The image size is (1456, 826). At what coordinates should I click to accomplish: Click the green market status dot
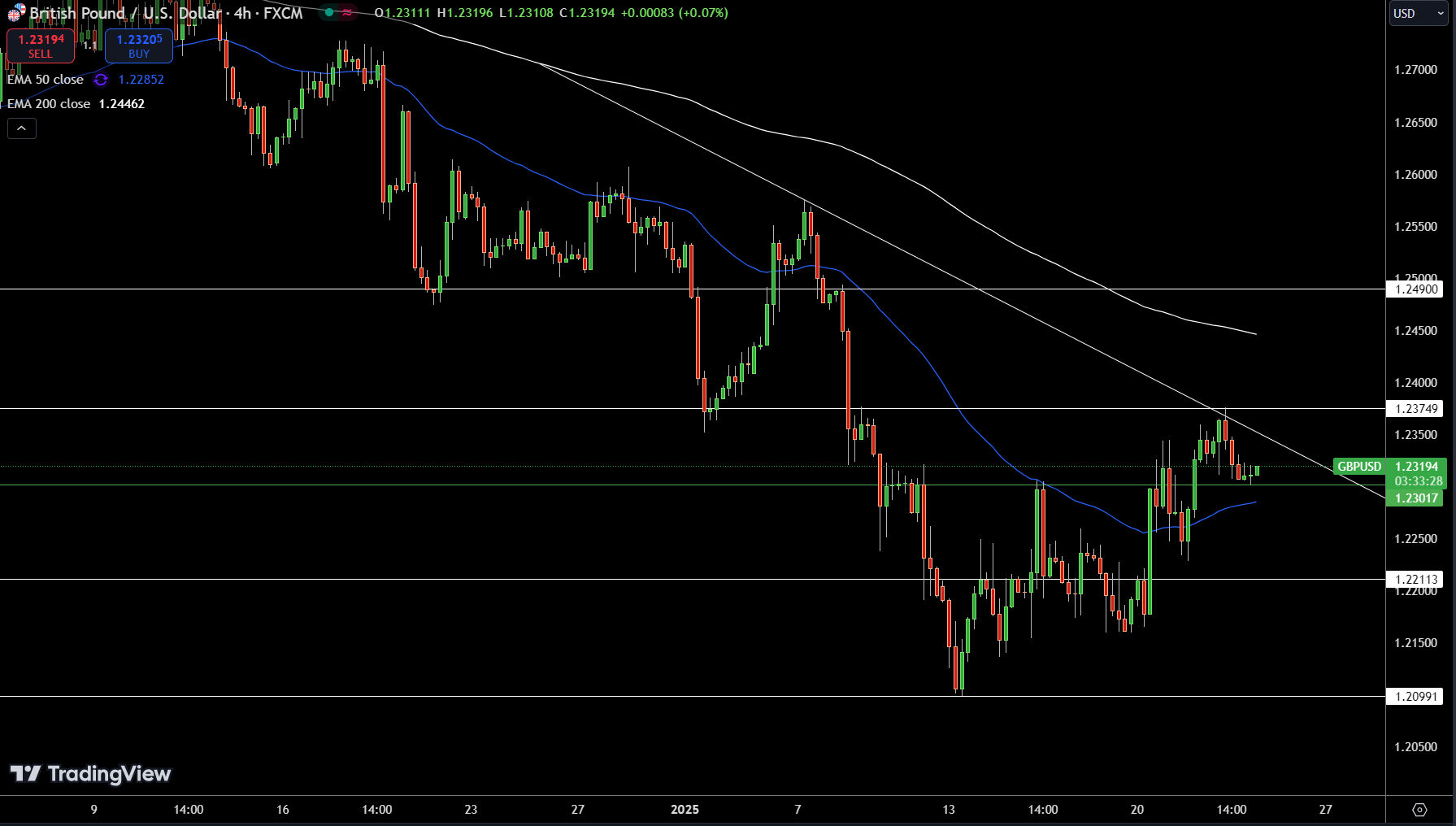328,13
